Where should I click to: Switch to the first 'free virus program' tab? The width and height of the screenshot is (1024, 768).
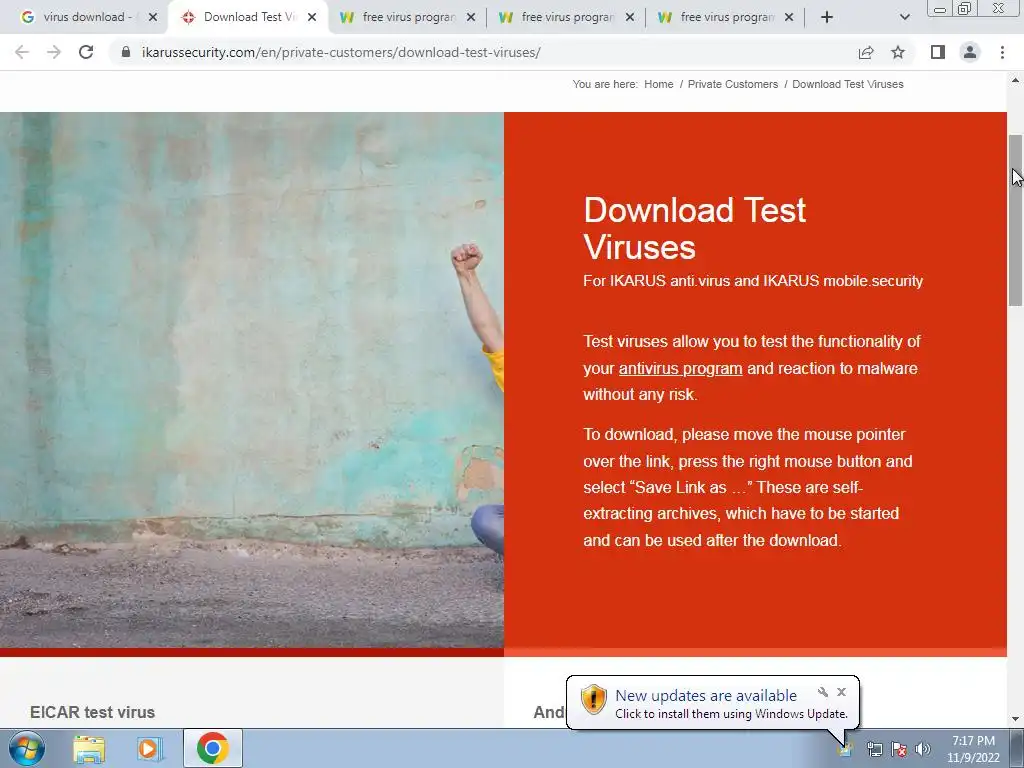(406, 17)
